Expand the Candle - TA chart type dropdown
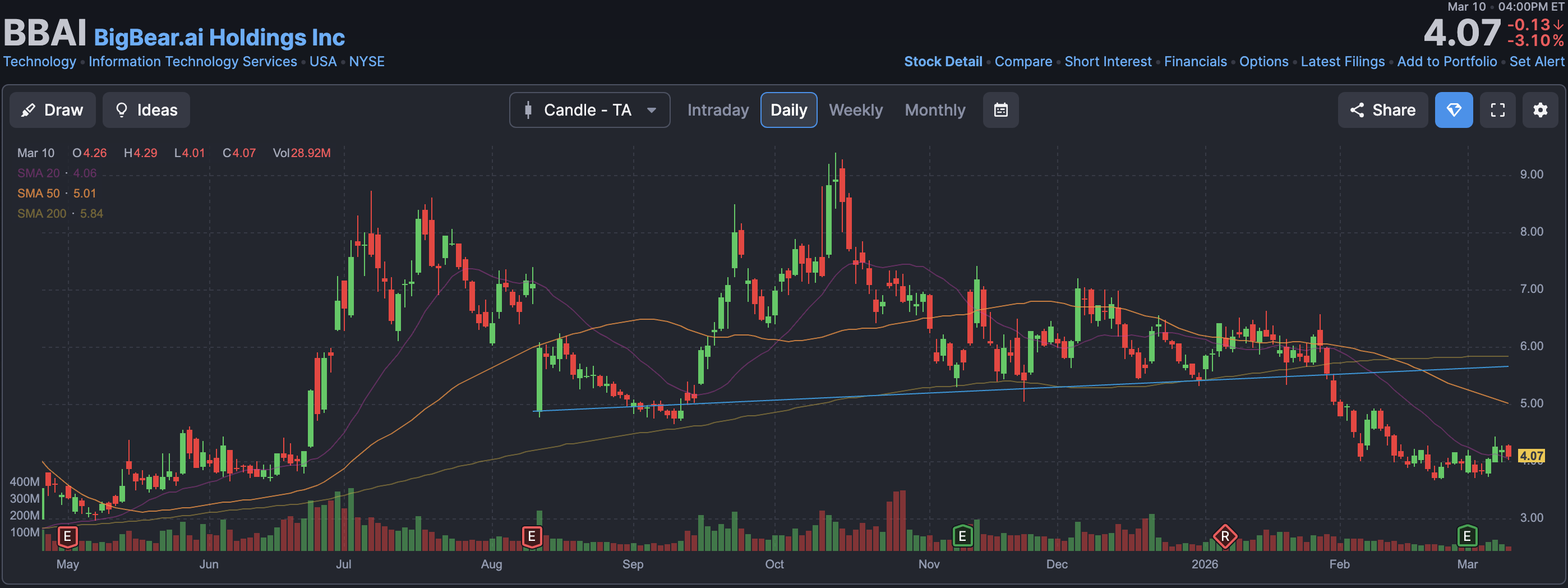Viewport: 1568px width, 588px height. (x=589, y=110)
